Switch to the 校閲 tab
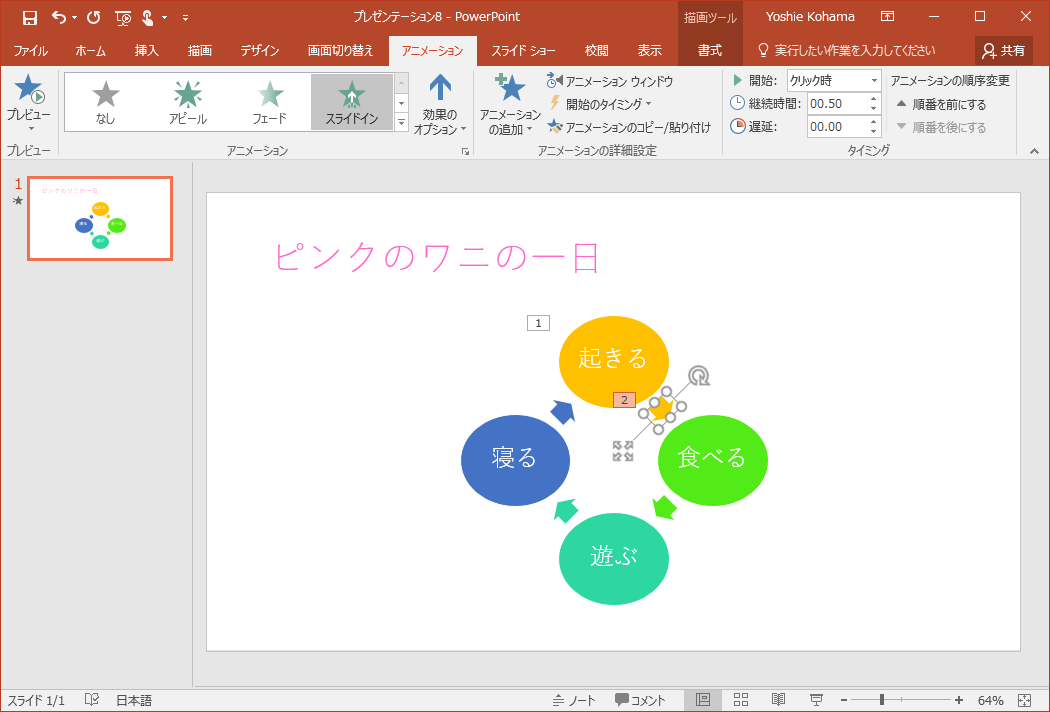This screenshot has width=1050, height=712. [x=596, y=51]
